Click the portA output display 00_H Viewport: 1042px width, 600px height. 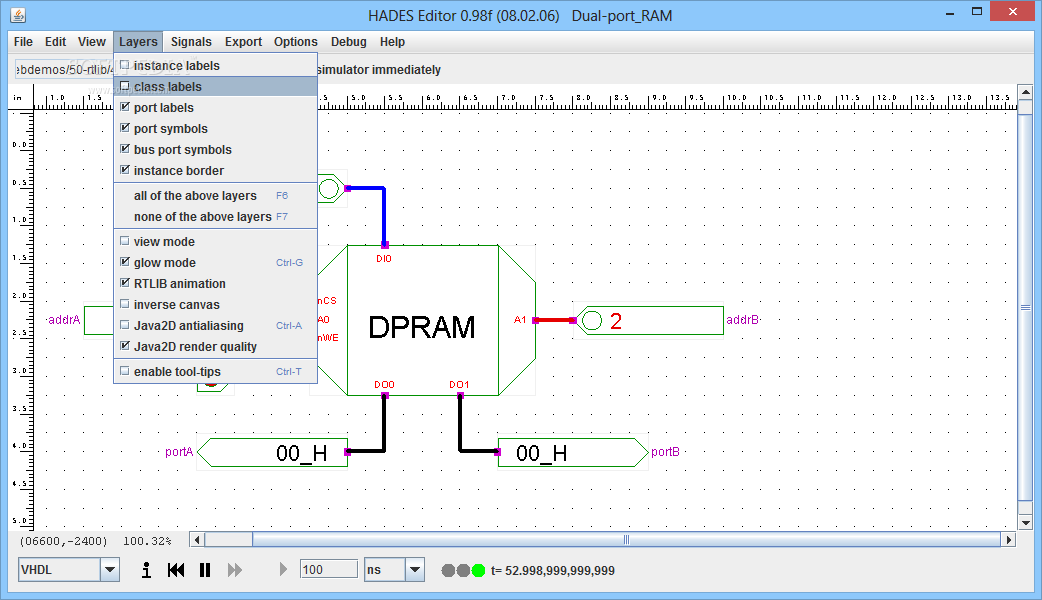coord(273,452)
